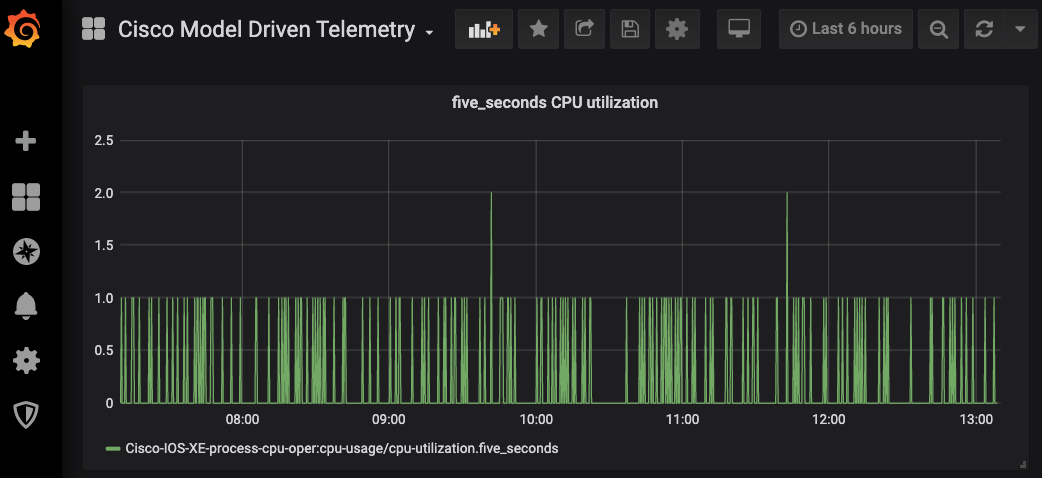Expand the refresh interval dropdown arrow
Image resolution: width=1042 pixels, height=478 pixels.
tap(1019, 30)
